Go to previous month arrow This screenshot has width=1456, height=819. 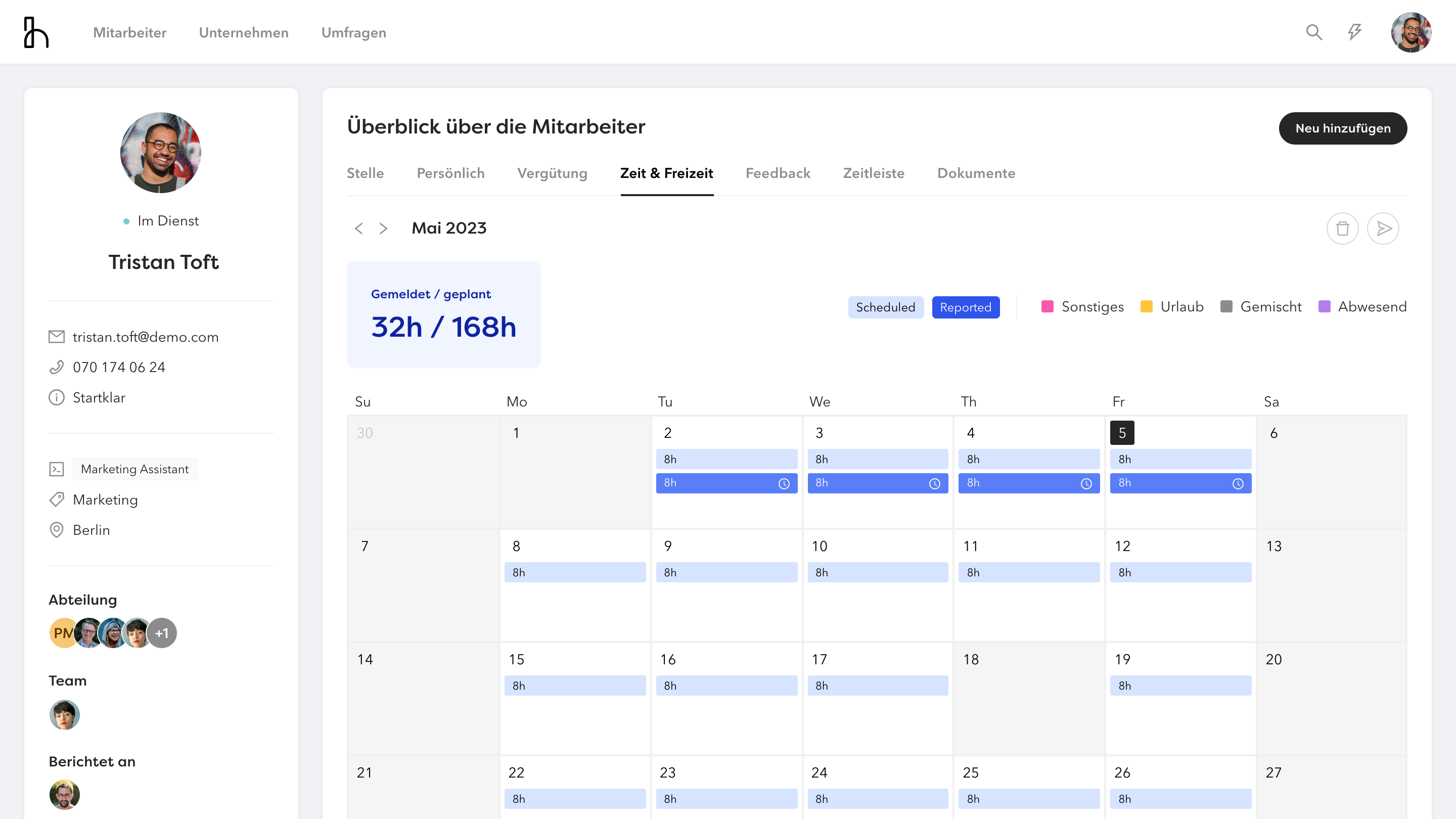pyautogui.click(x=358, y=229)
